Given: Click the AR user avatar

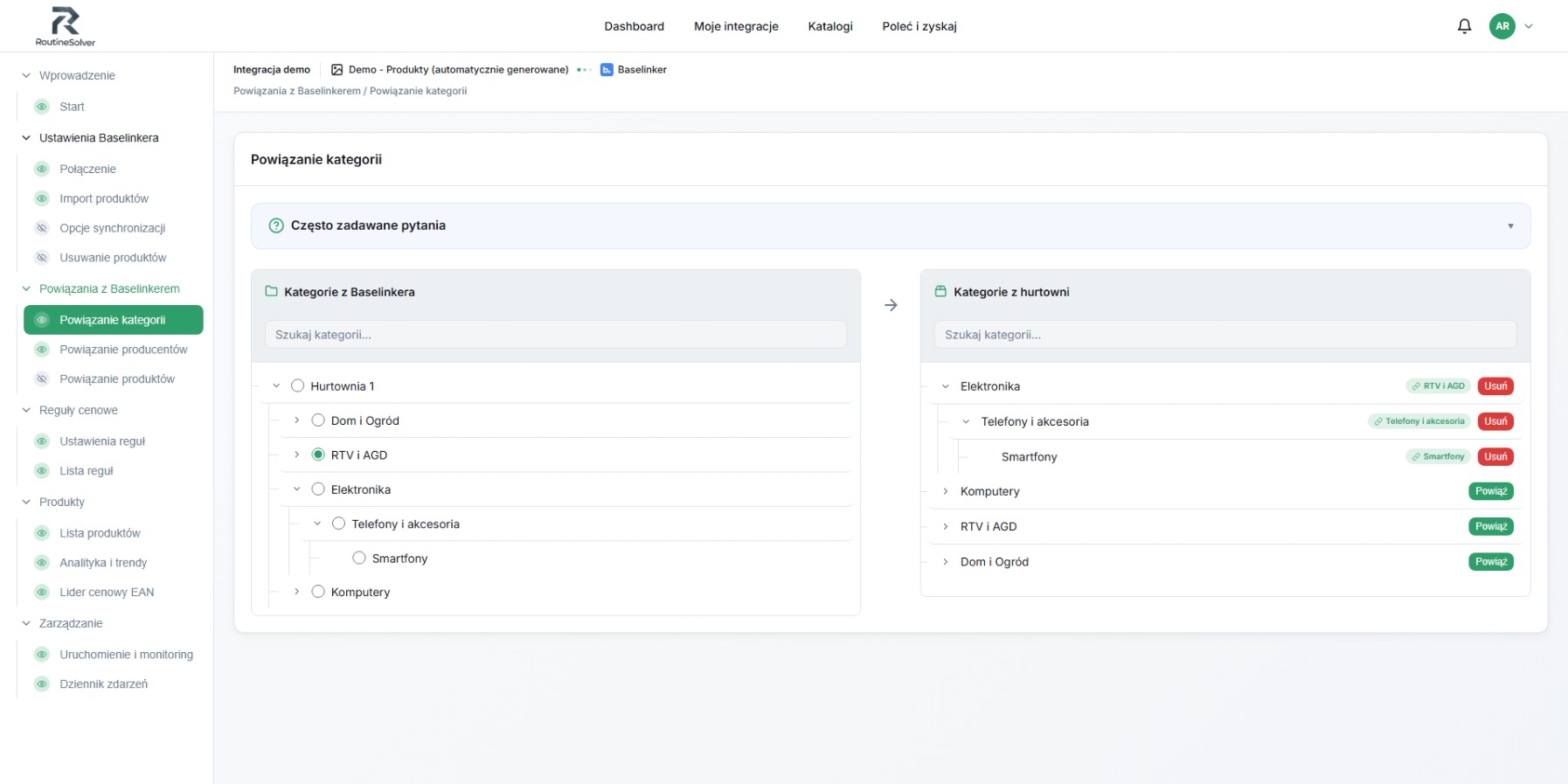Looking at the screenshot, I should coord(1502,26).
